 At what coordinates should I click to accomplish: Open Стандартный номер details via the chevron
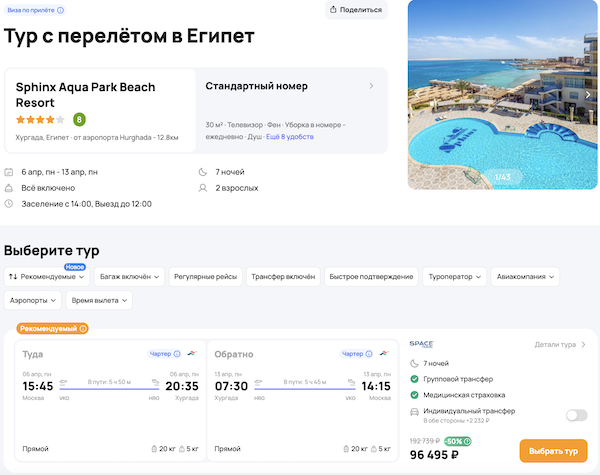[x=371, y=86]
